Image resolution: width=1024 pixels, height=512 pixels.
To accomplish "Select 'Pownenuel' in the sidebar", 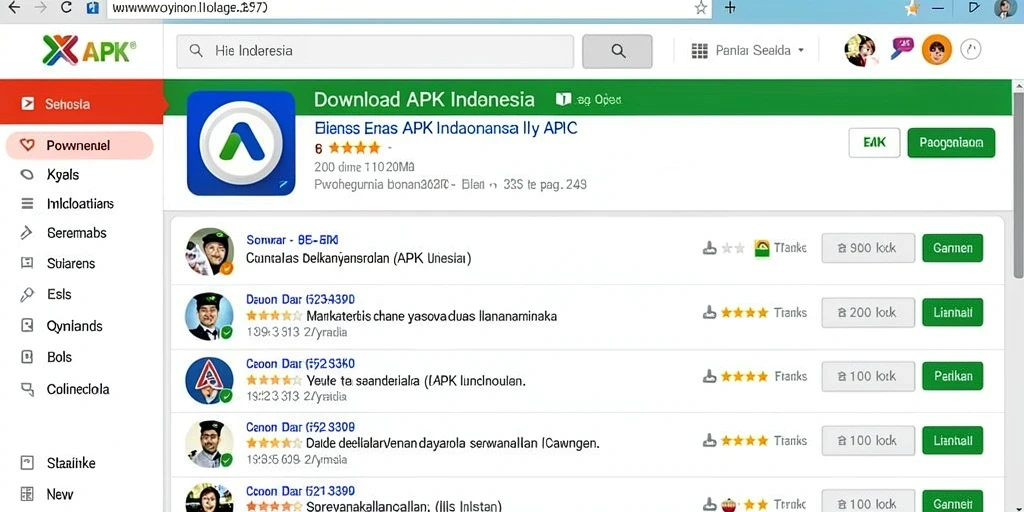I will click(x=80, y=146).
